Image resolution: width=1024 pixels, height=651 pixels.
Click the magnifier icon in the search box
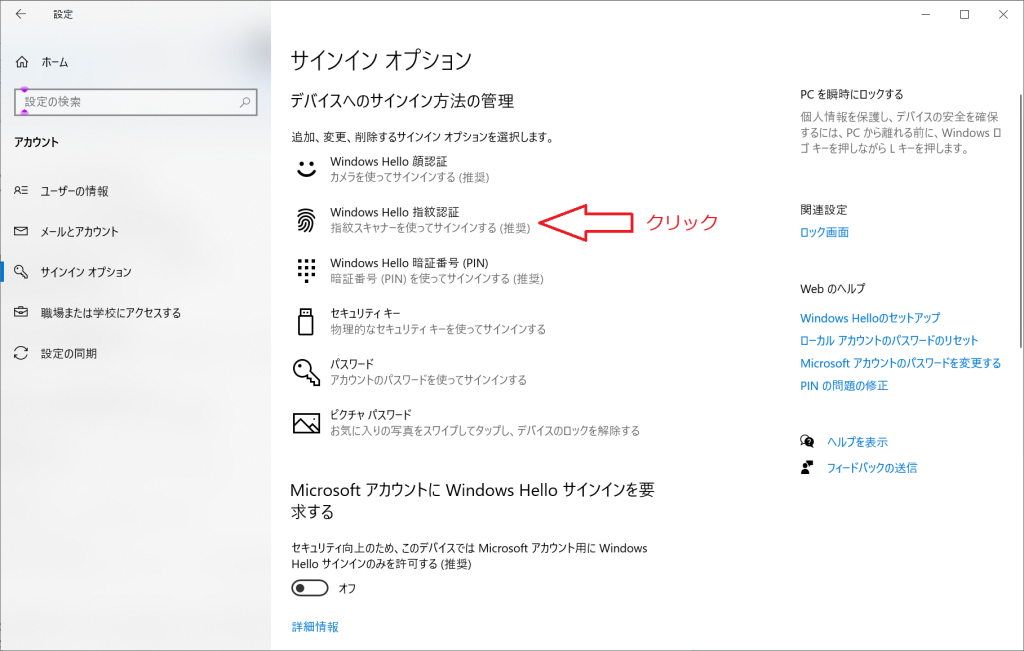tap(245, 102)
